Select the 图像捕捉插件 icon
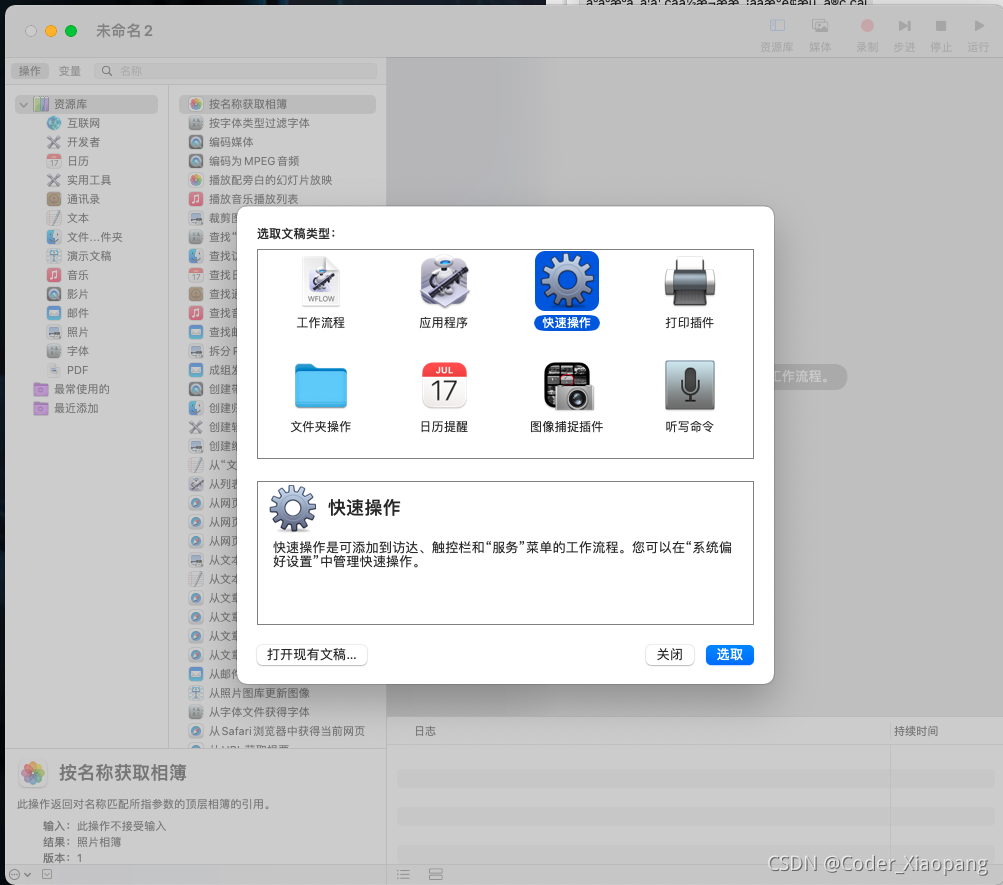This screenshot has width=1003, height=885. (567, 386)
